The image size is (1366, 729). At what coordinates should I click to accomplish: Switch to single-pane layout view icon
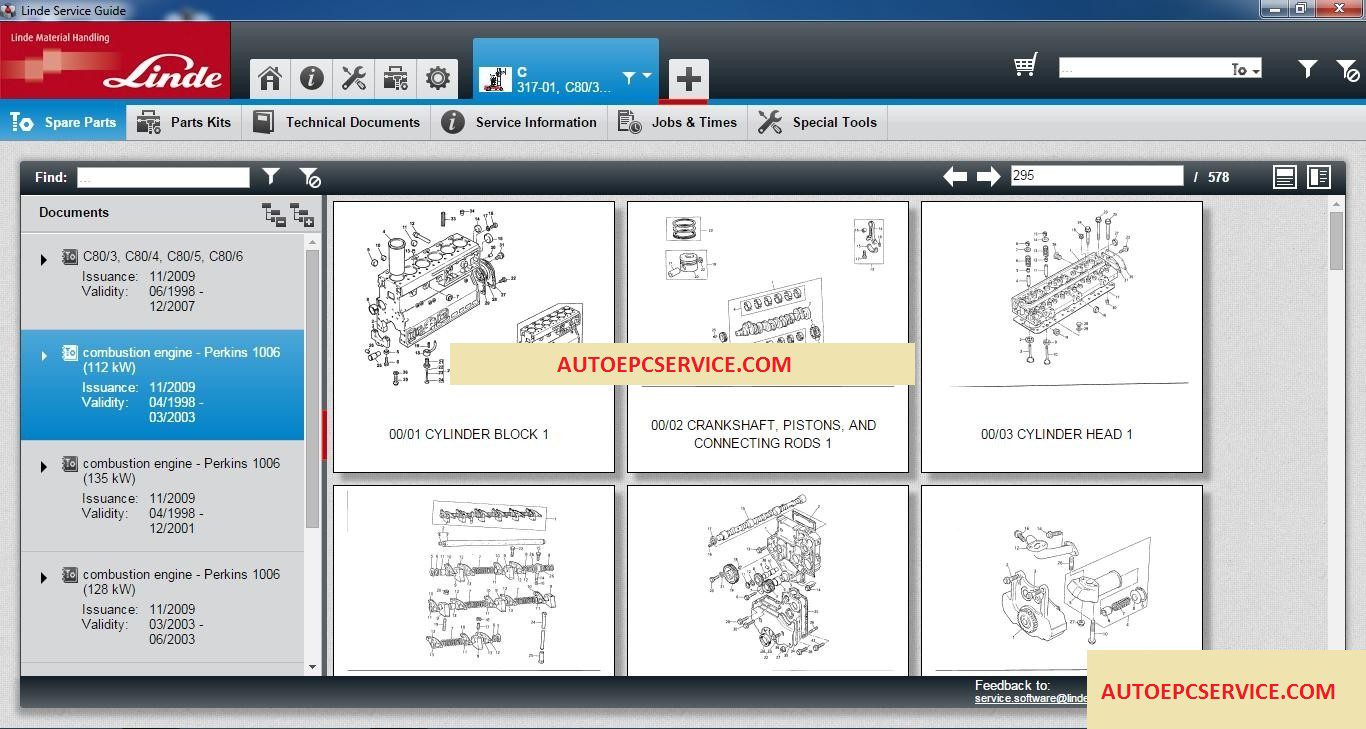click(1285, 177)
